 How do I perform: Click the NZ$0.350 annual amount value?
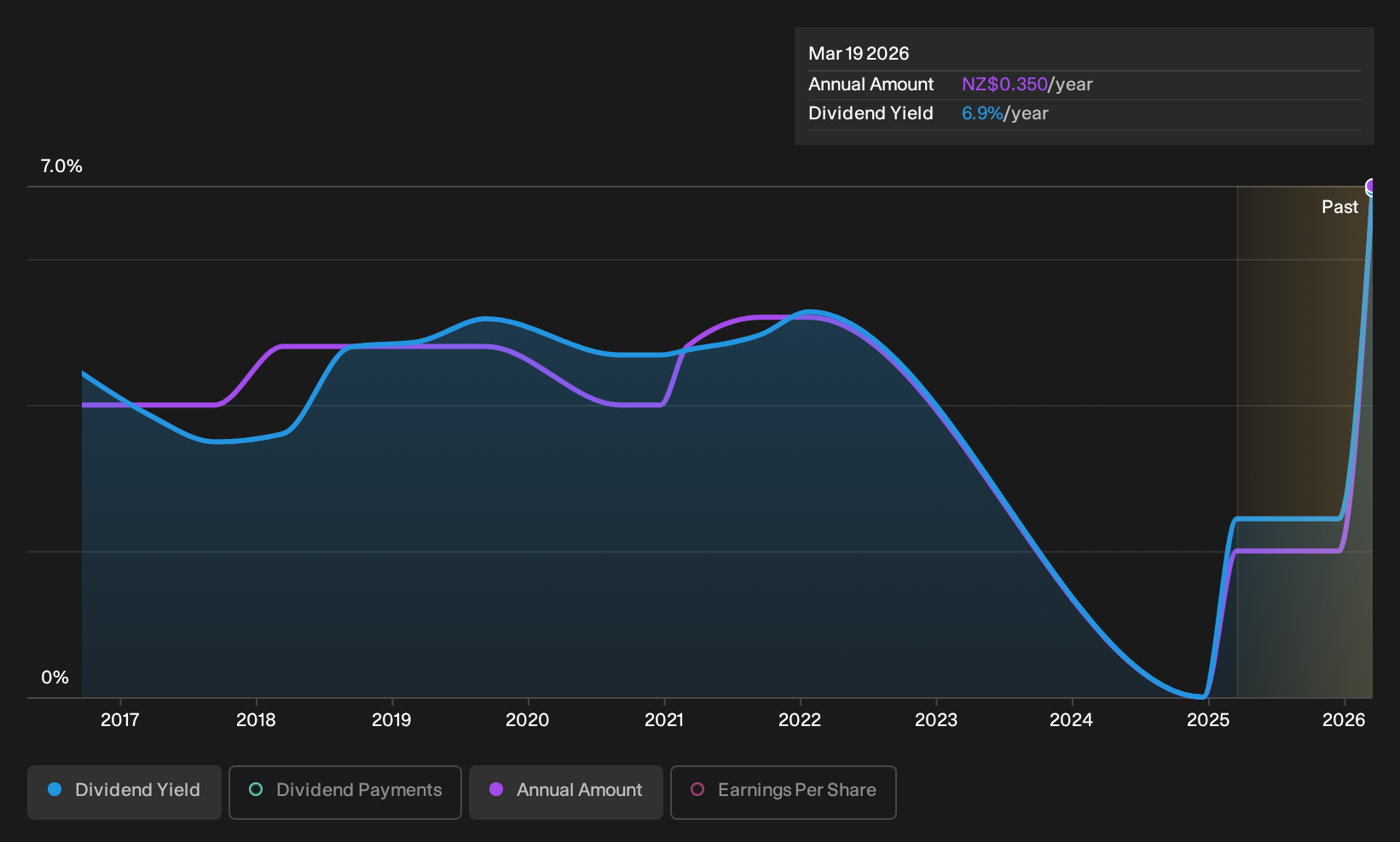pos(1004,84)
